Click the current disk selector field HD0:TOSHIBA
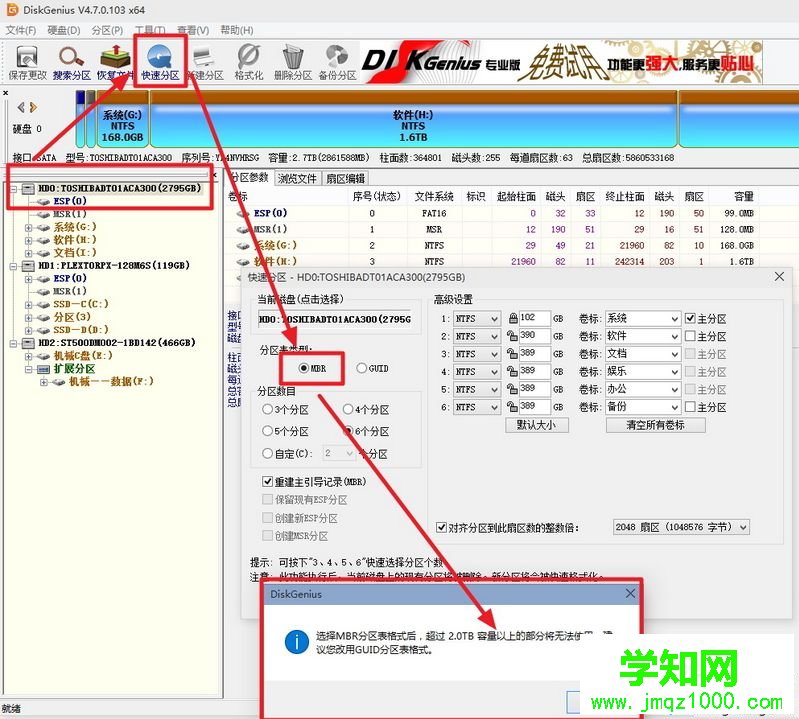 click(x=335, y=319)
